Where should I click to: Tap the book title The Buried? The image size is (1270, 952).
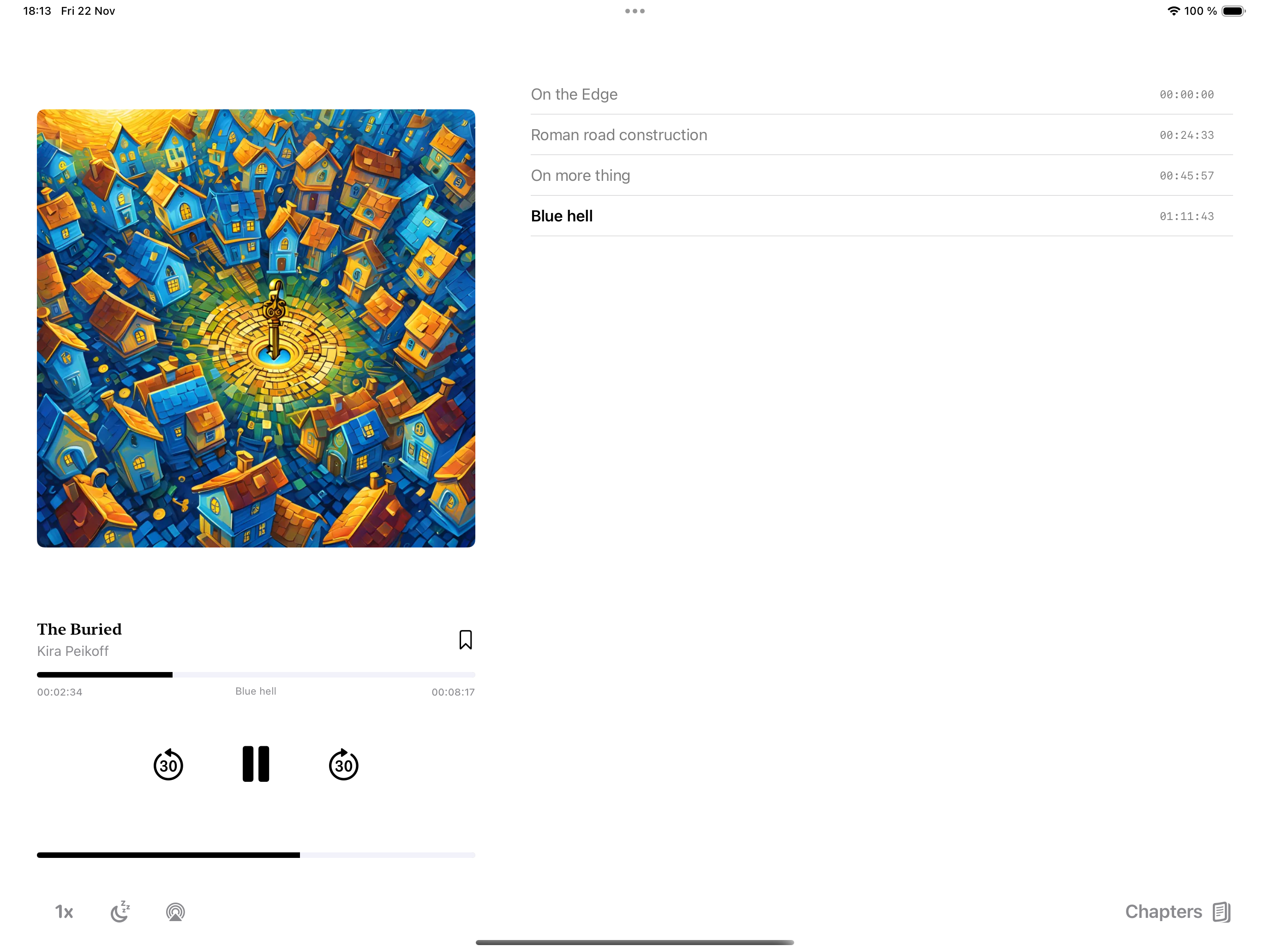click(79, 629)
